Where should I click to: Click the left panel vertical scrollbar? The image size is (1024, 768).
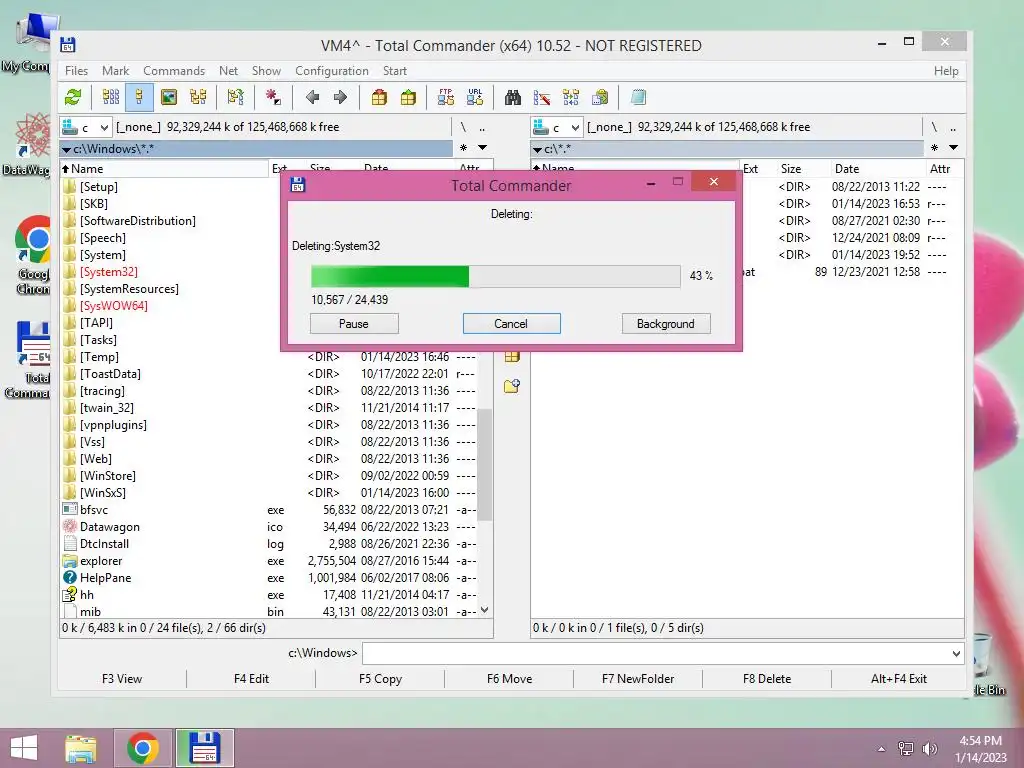(485, 465)
